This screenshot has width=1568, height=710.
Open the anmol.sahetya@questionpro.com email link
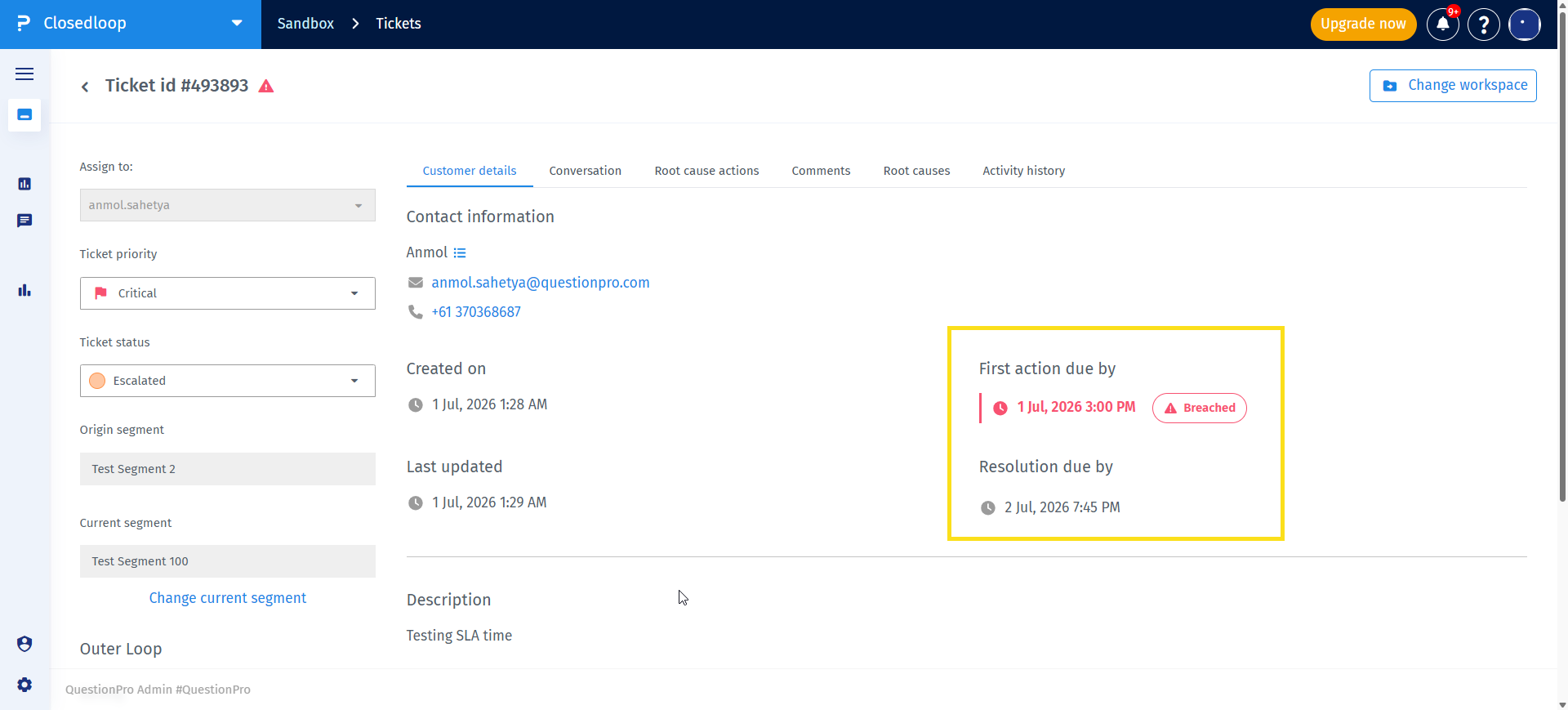click(541, 283)
